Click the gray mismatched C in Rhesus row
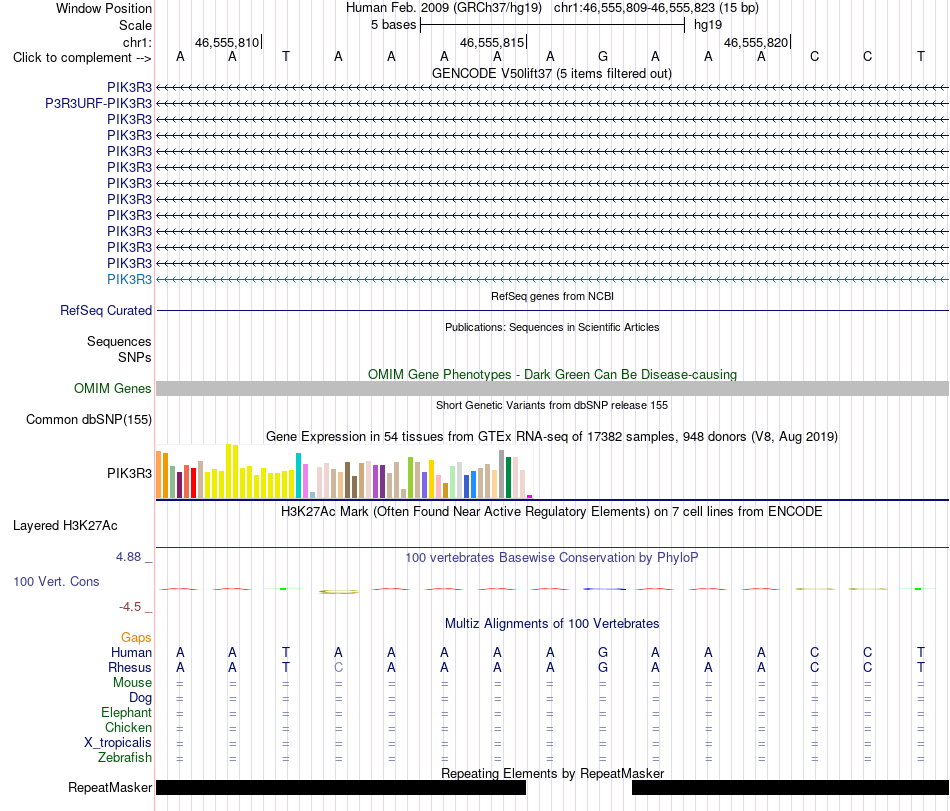The image size is (950, 811). coord(339,667)
